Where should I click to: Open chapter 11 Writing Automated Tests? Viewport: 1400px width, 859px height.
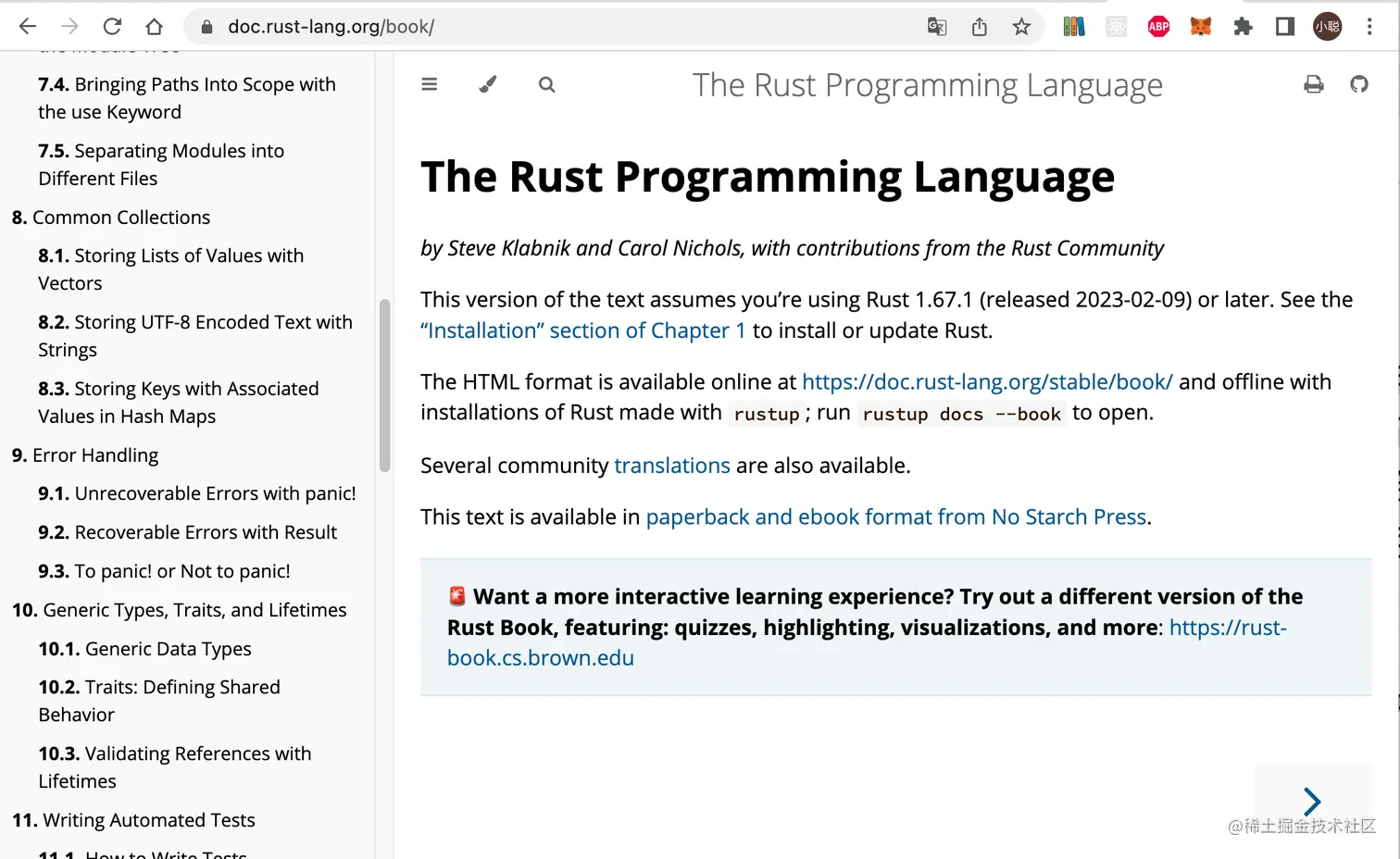[133, 820]
